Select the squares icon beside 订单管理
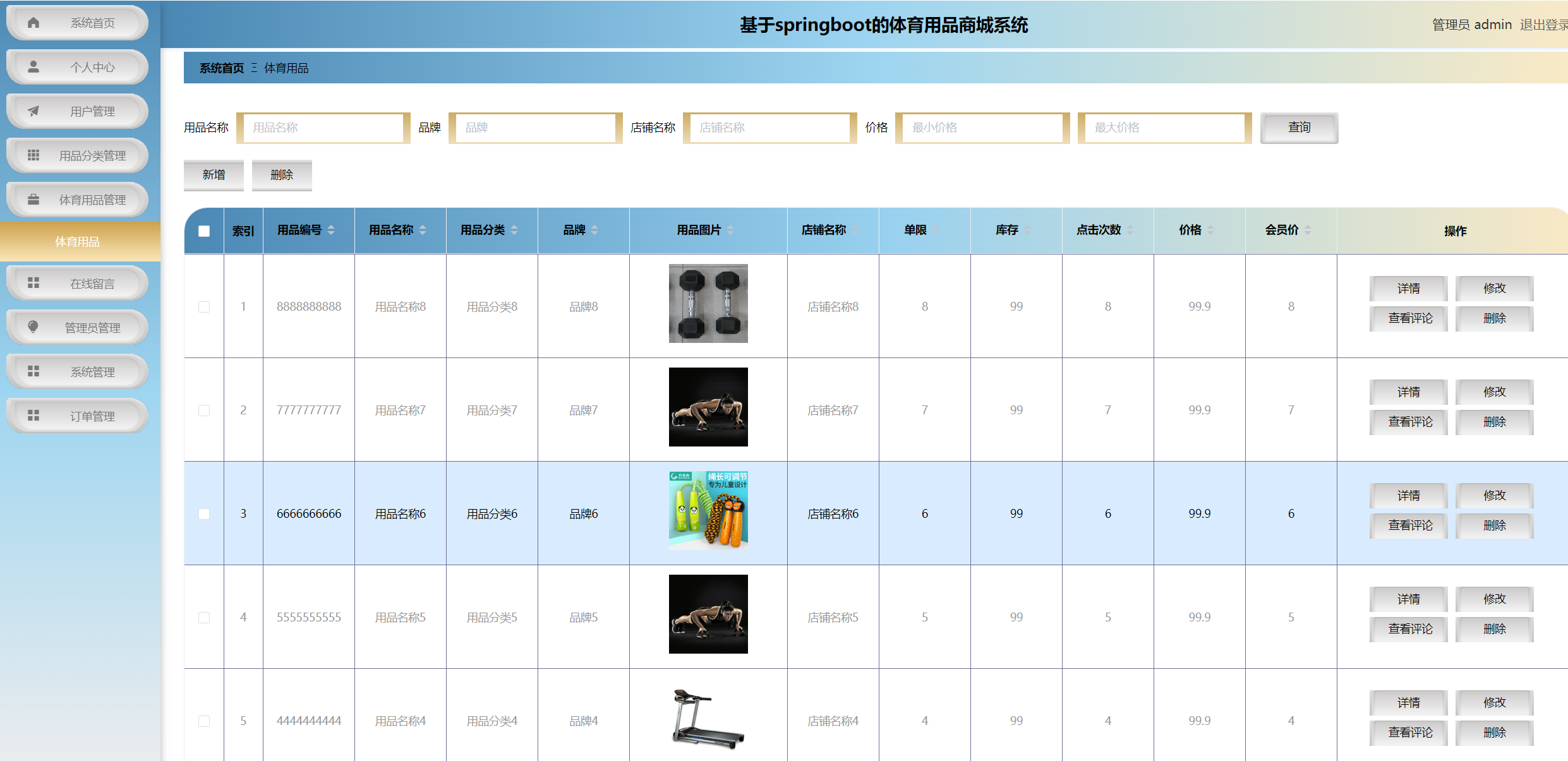This screenshot has height=761, width=1568. pyautogui.click(x=33, y=416)
